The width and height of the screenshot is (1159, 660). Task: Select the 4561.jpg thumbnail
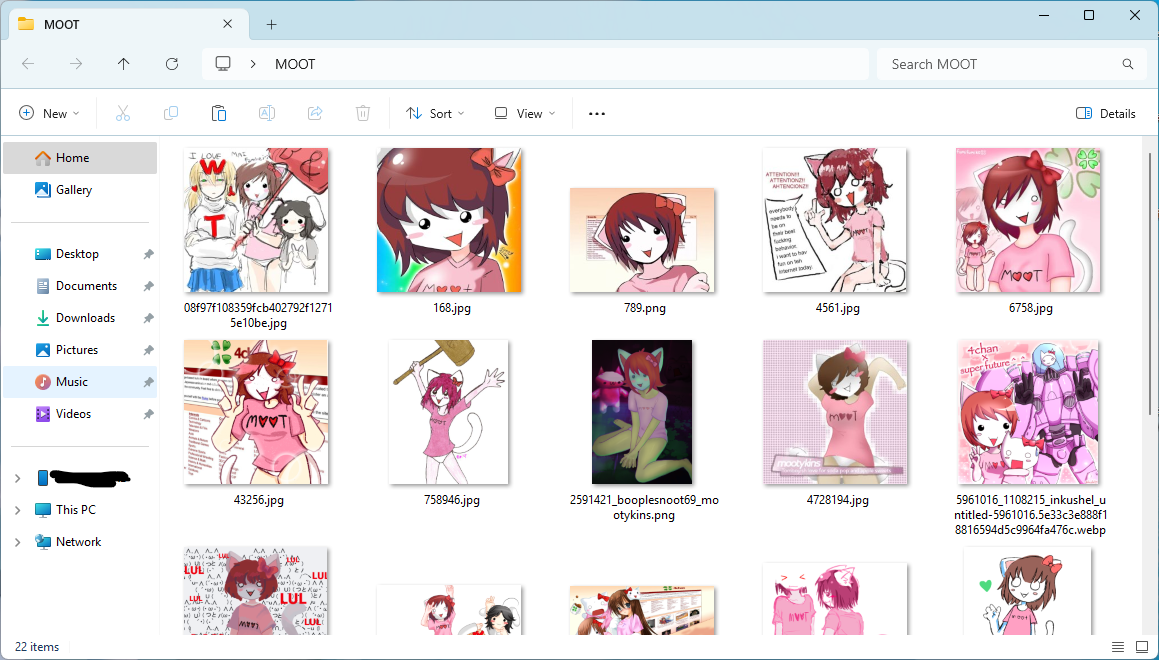tap(835, 220)
